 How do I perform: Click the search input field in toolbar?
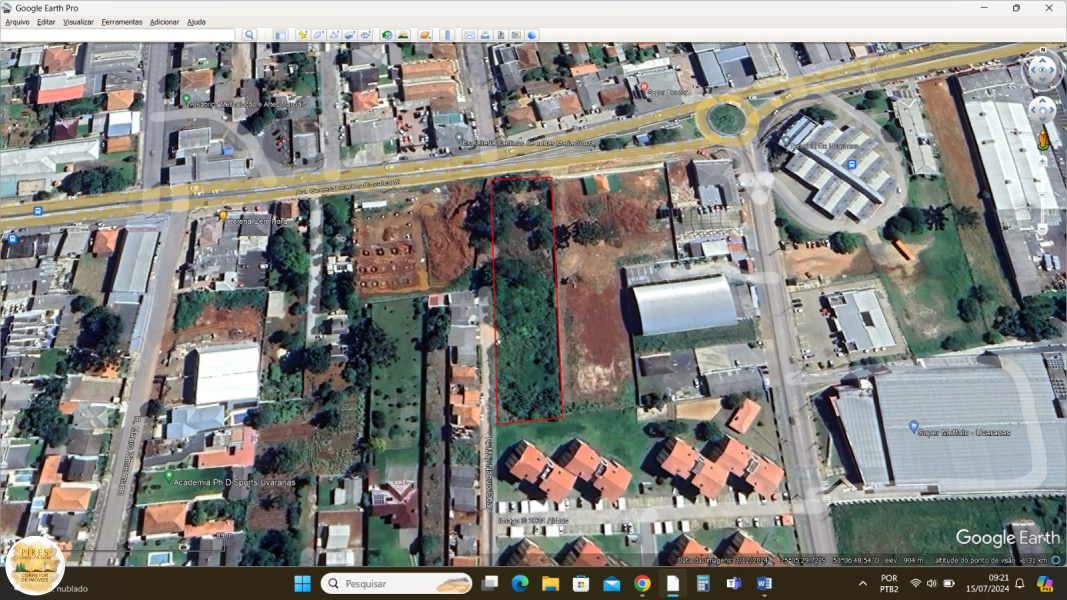click(118, 35)
